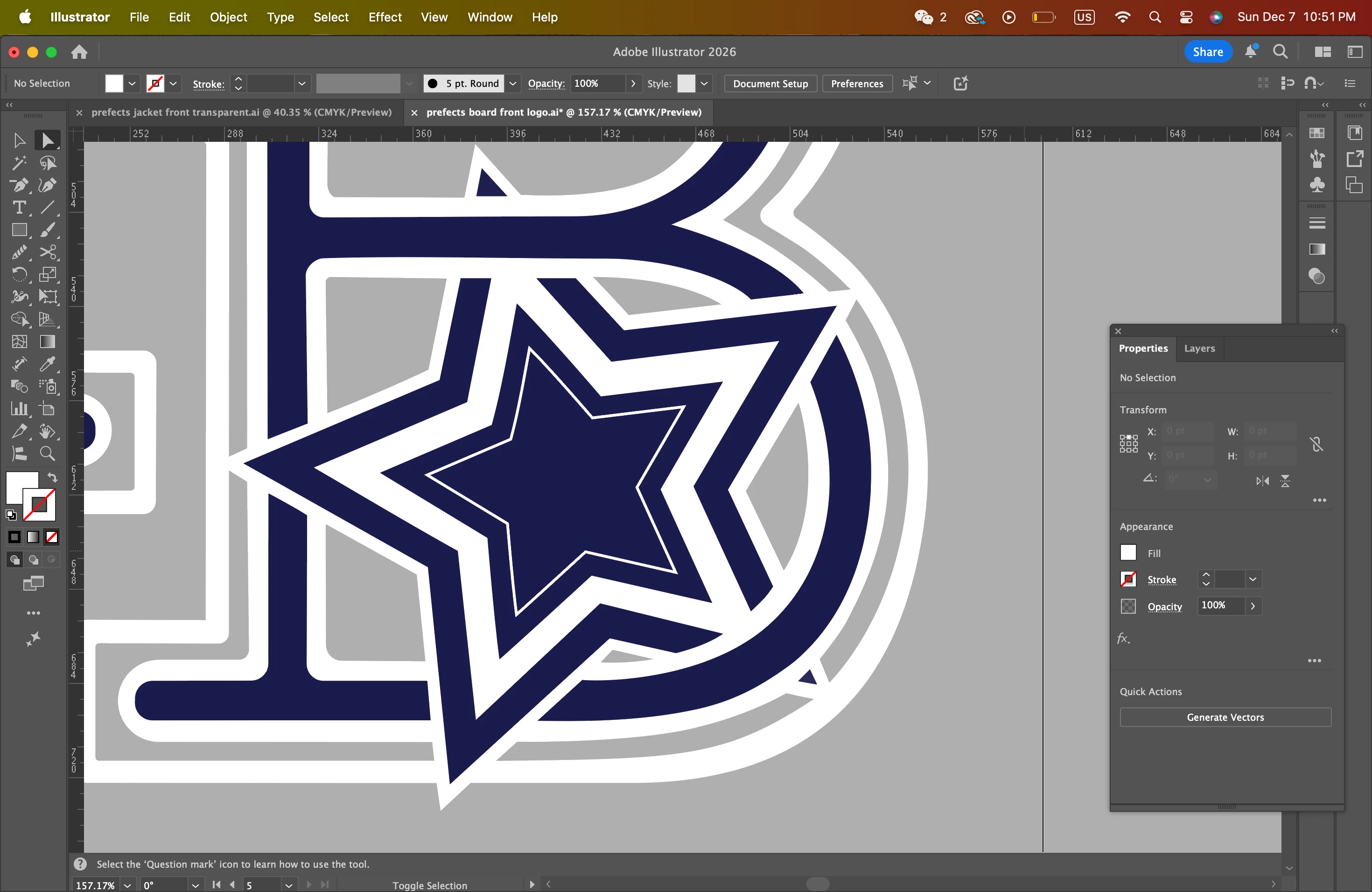Image resolution: width=1372 pixels, height=892 pixels.
Task: Pick the Curvature tool
Action: tap(48, 186)
